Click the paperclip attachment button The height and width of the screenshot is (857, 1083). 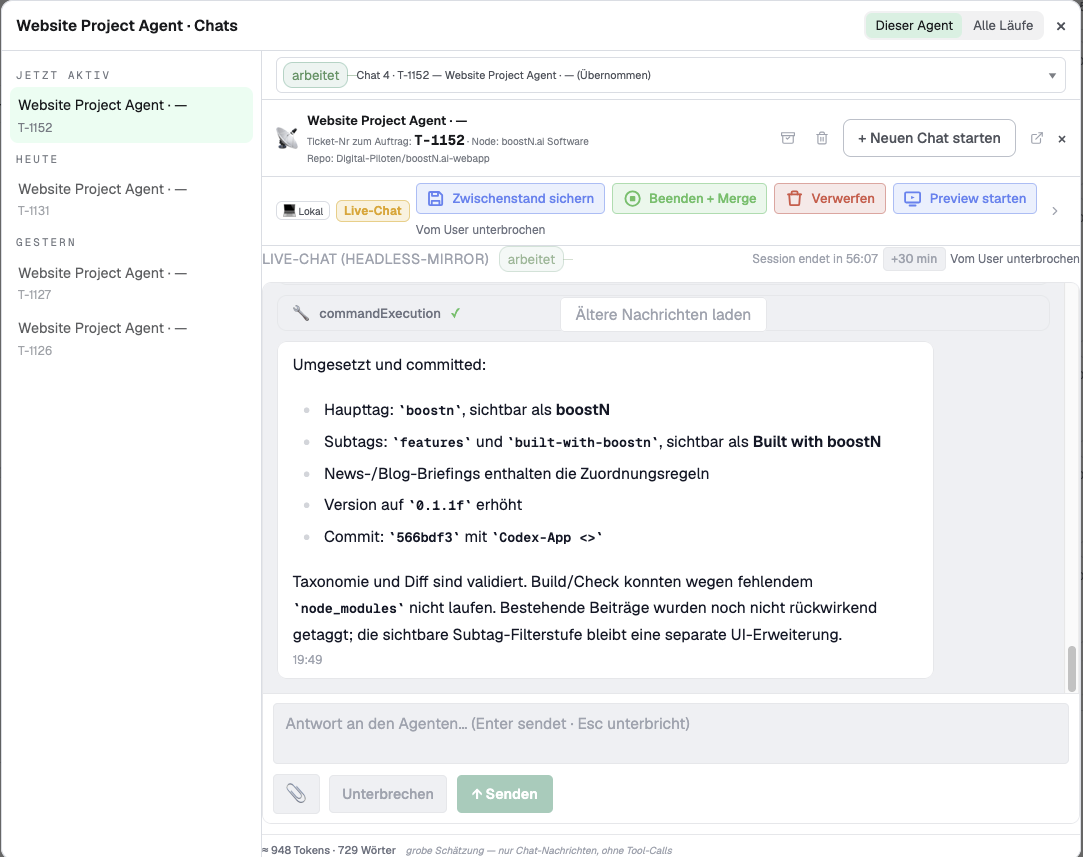(296, 793)
